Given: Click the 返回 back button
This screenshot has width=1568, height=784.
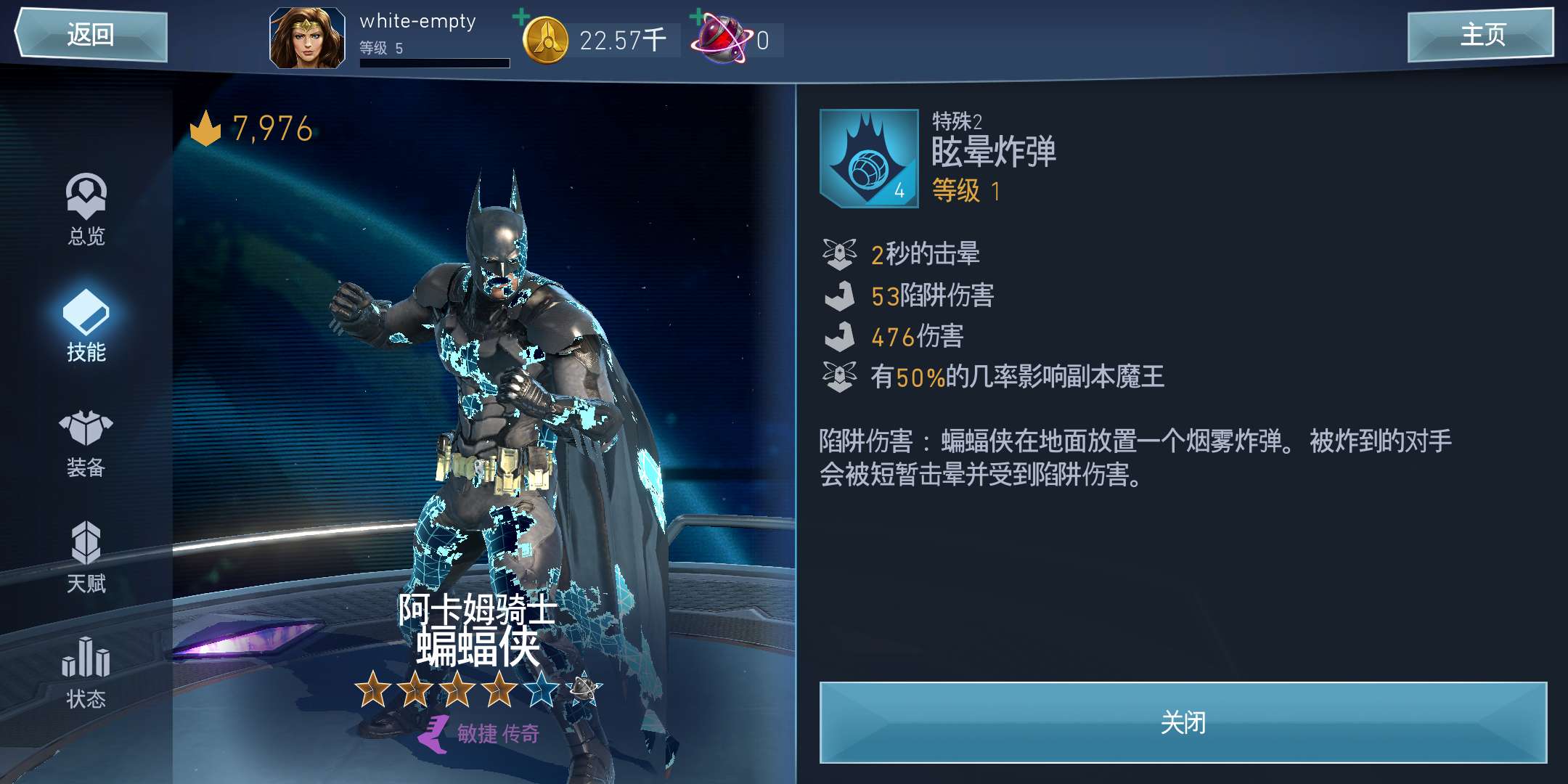Looking at the screenshot, I should 91,34.
